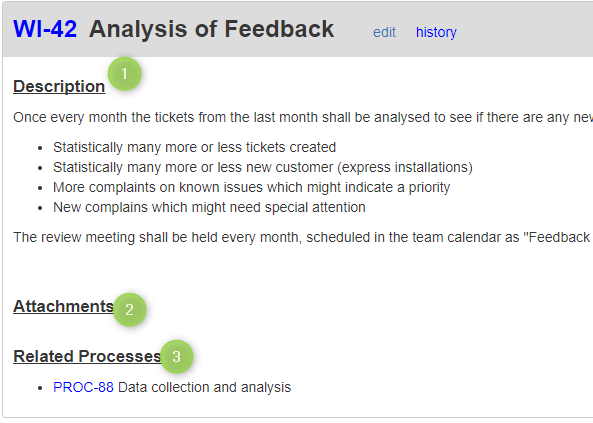
Task: Open the WI-42 item link
Action: (x=45, y=29)
